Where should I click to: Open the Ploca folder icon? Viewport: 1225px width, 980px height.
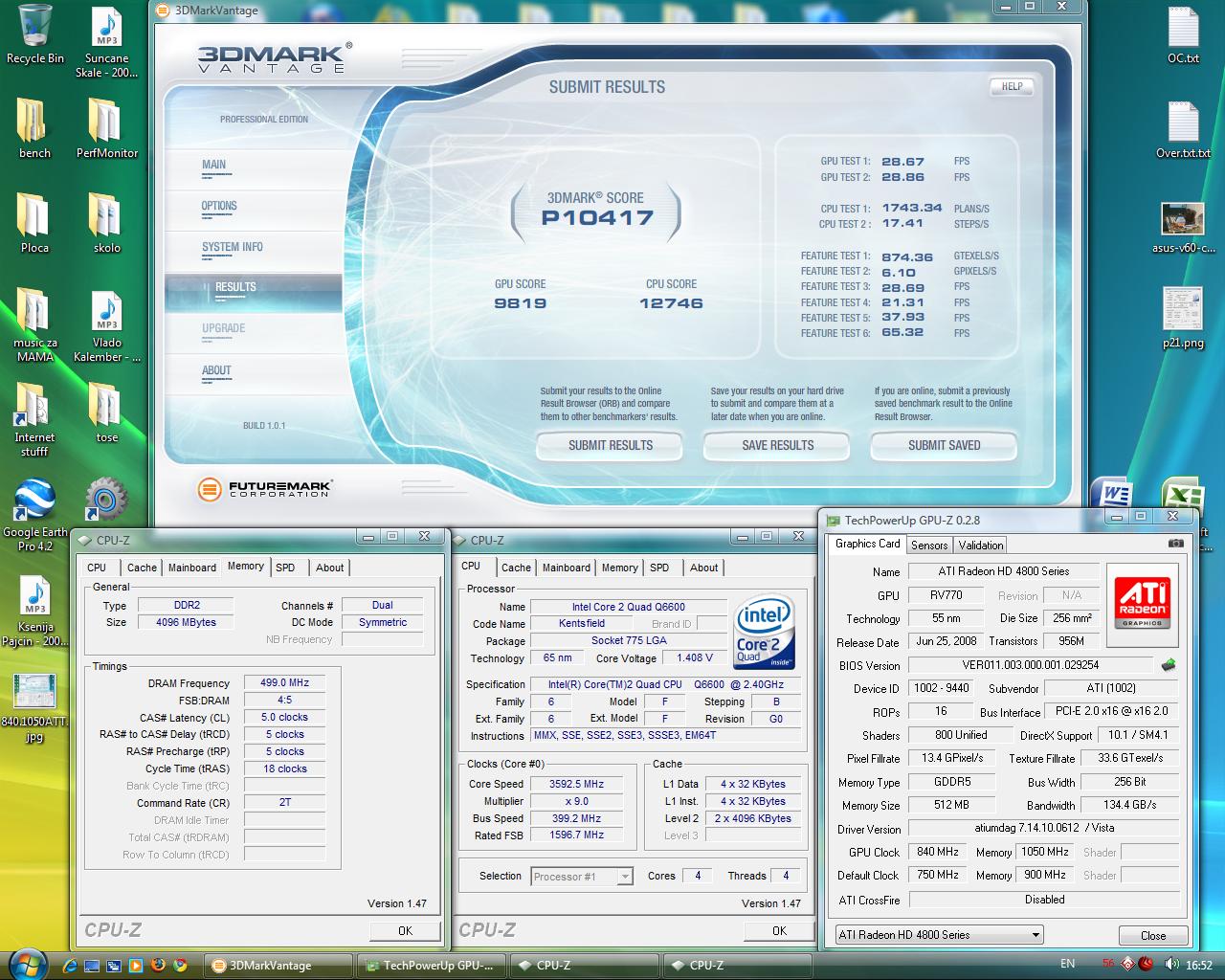pyautogui.click(x=34, y=223)
